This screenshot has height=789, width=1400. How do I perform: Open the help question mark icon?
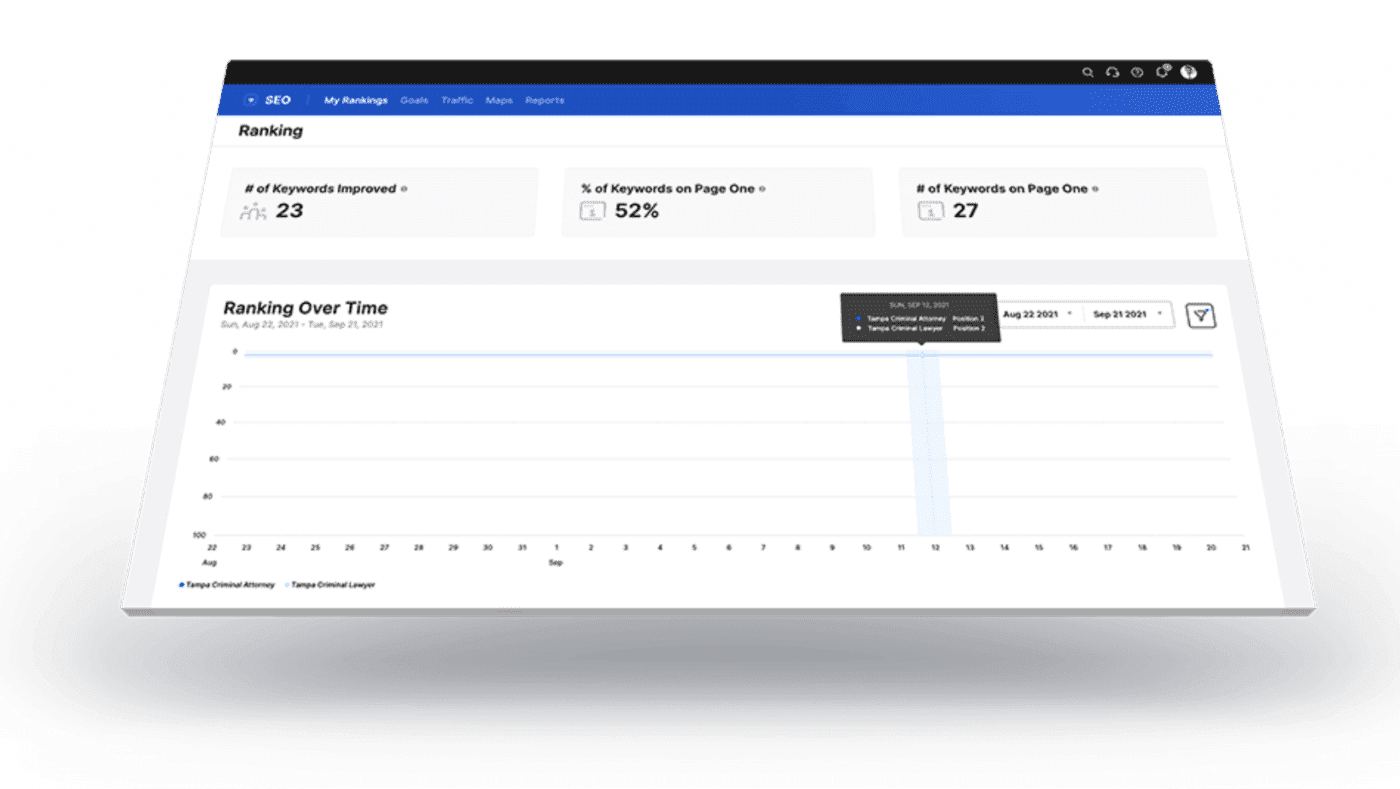click(x=1137, y=72)
